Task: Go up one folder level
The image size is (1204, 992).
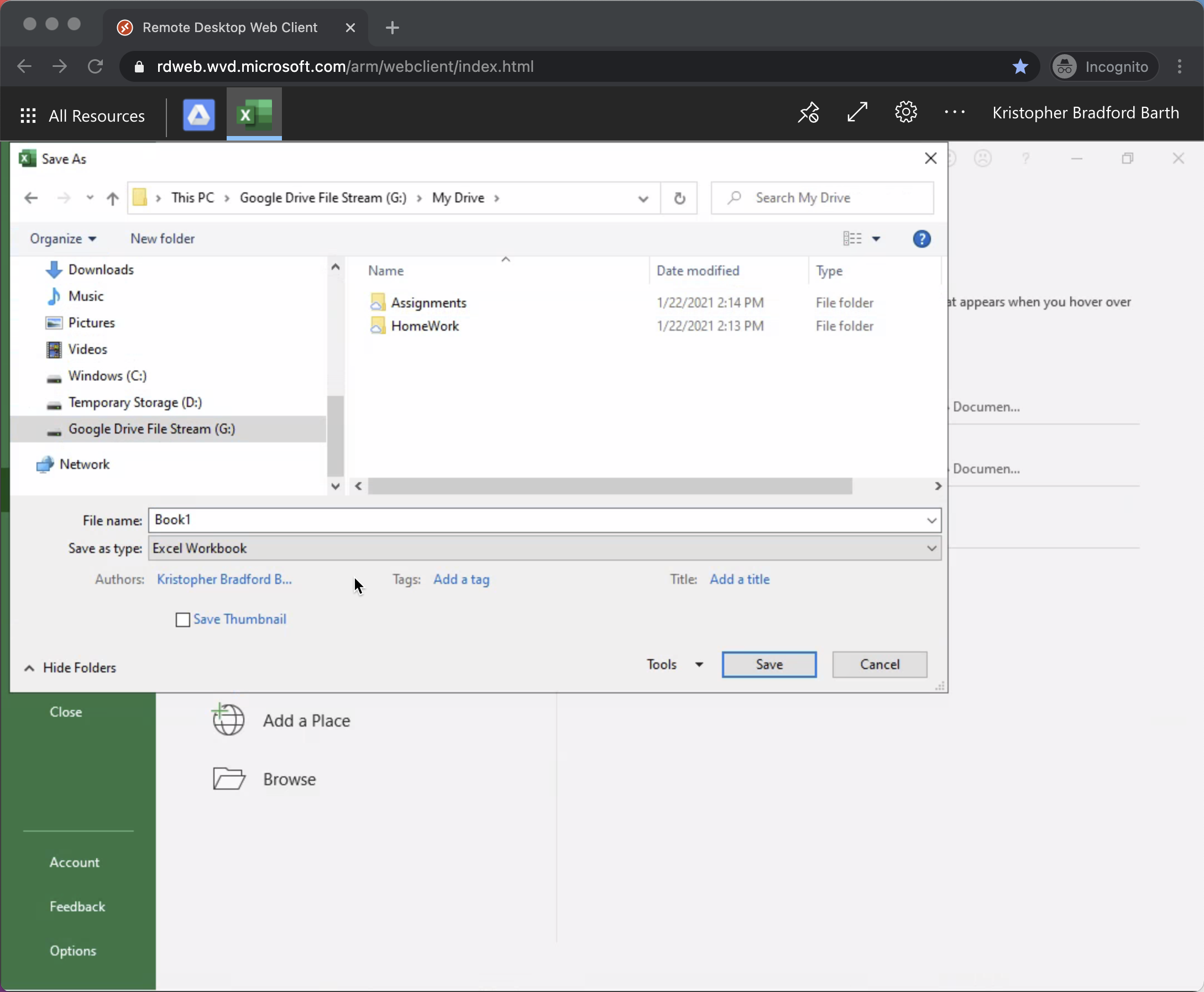Action: [x=113, y=199]
